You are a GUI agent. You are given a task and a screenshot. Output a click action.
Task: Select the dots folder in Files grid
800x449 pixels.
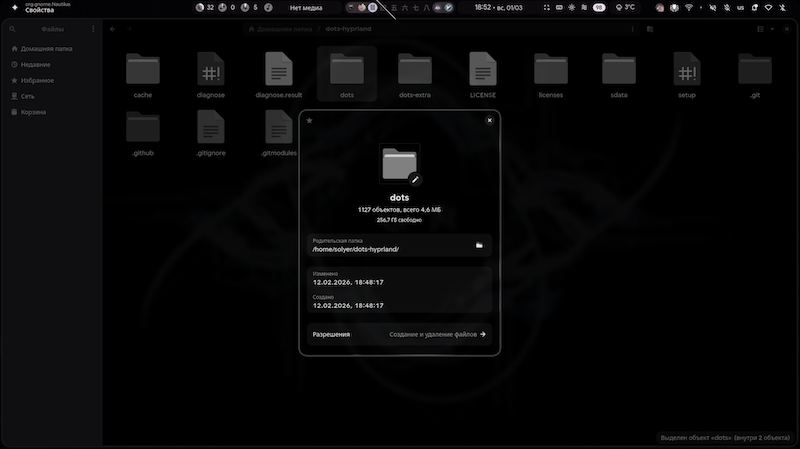pos(347,74)
